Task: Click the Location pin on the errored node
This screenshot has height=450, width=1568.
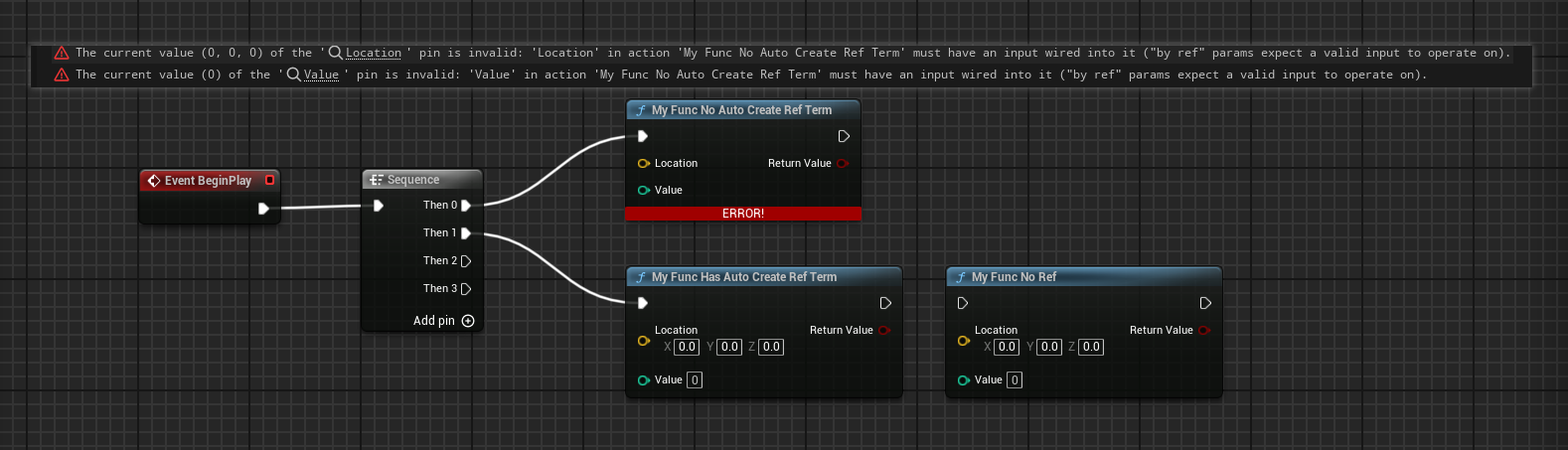Action: point(643,163)
